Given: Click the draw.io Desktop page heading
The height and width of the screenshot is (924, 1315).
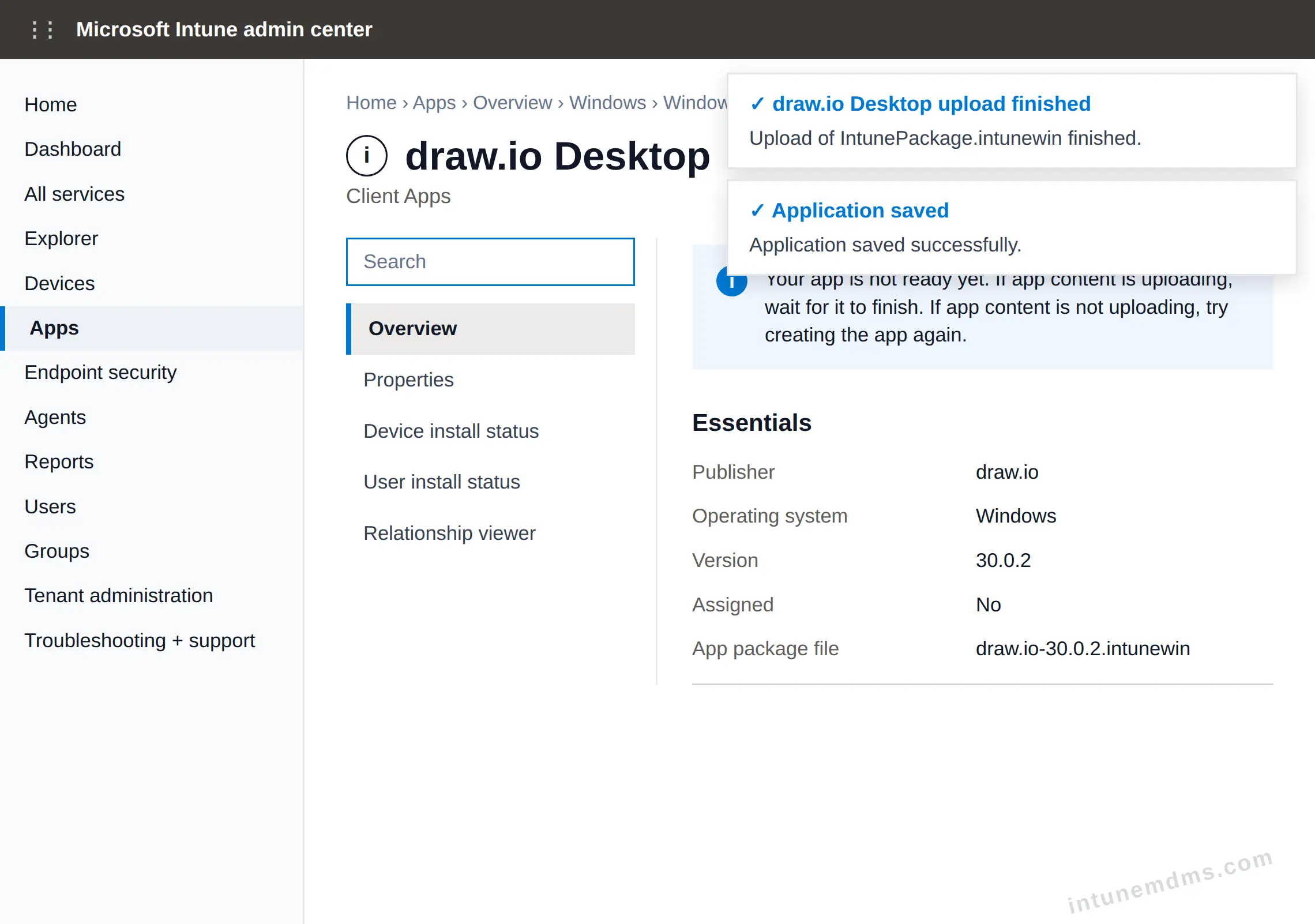Looking at the screenshot, I should click(x=558, y=156).
